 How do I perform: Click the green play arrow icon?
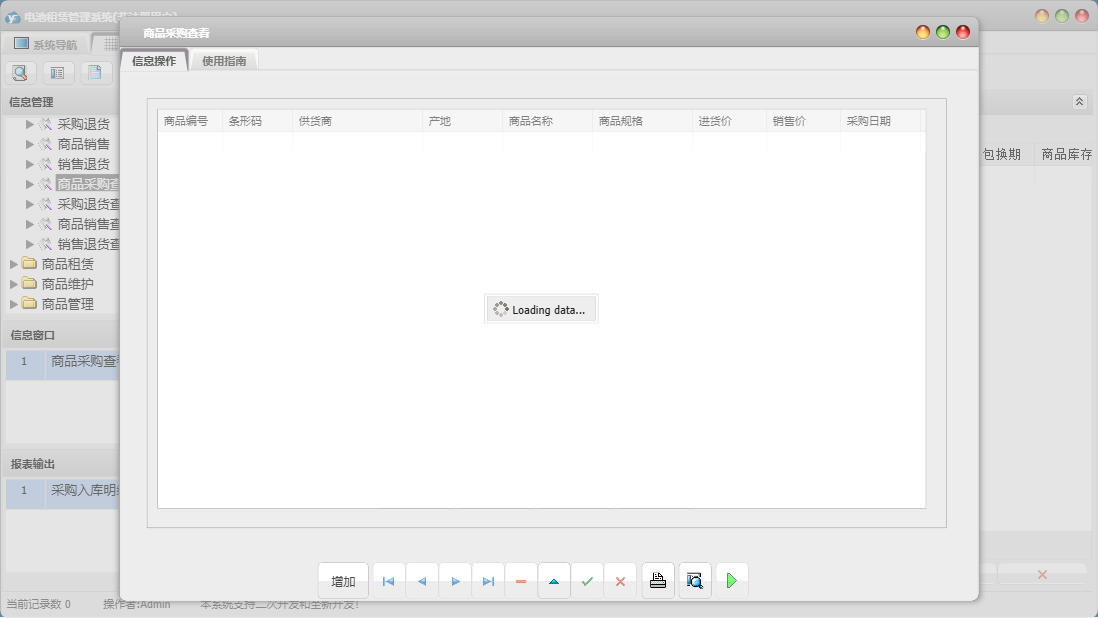(732, 581)
